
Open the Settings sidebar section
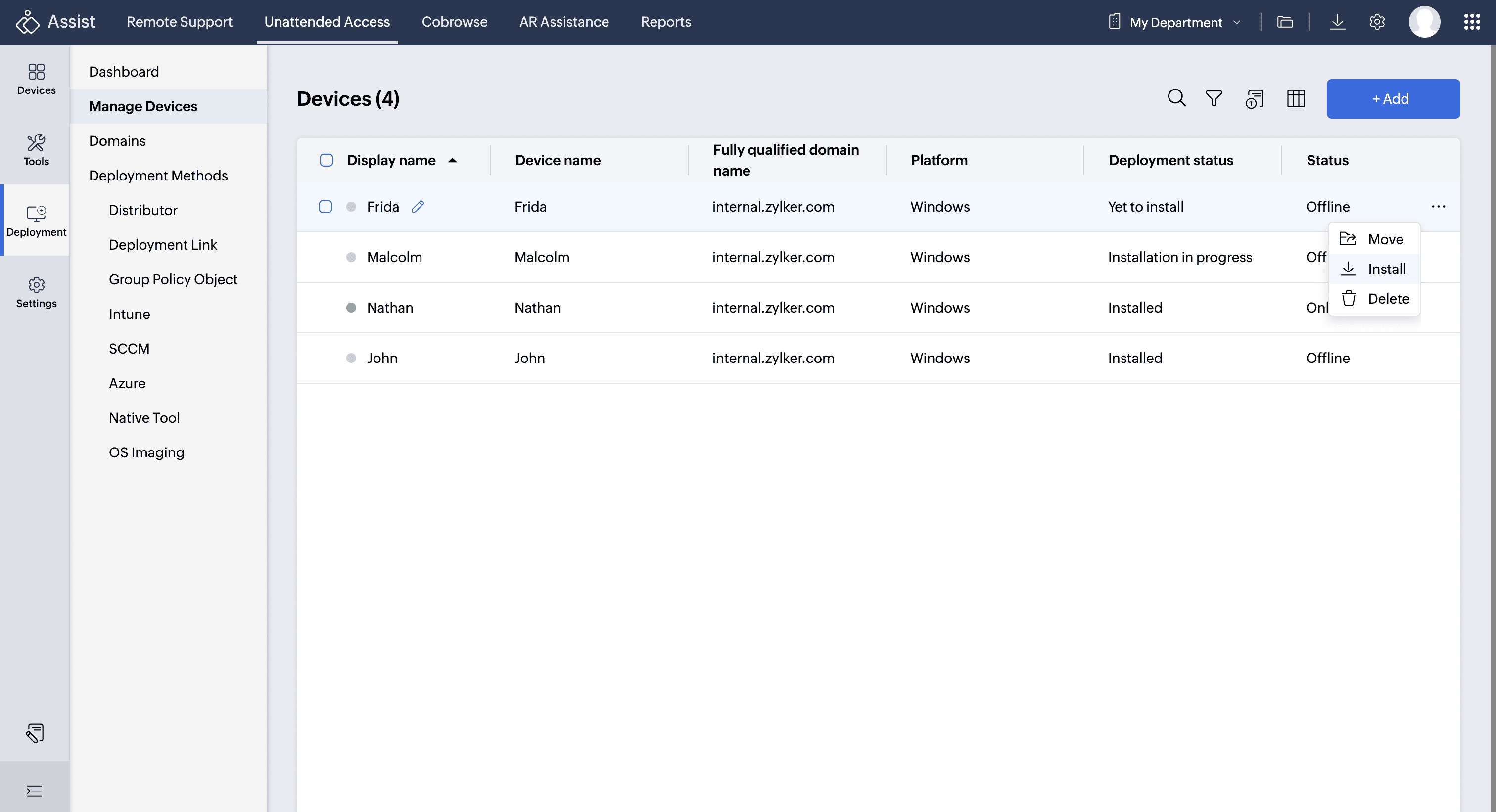point(36,292)
